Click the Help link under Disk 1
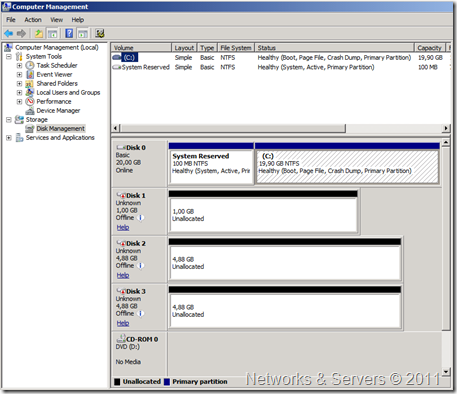The width and height of the screenshot is (457, 394). 123,227
